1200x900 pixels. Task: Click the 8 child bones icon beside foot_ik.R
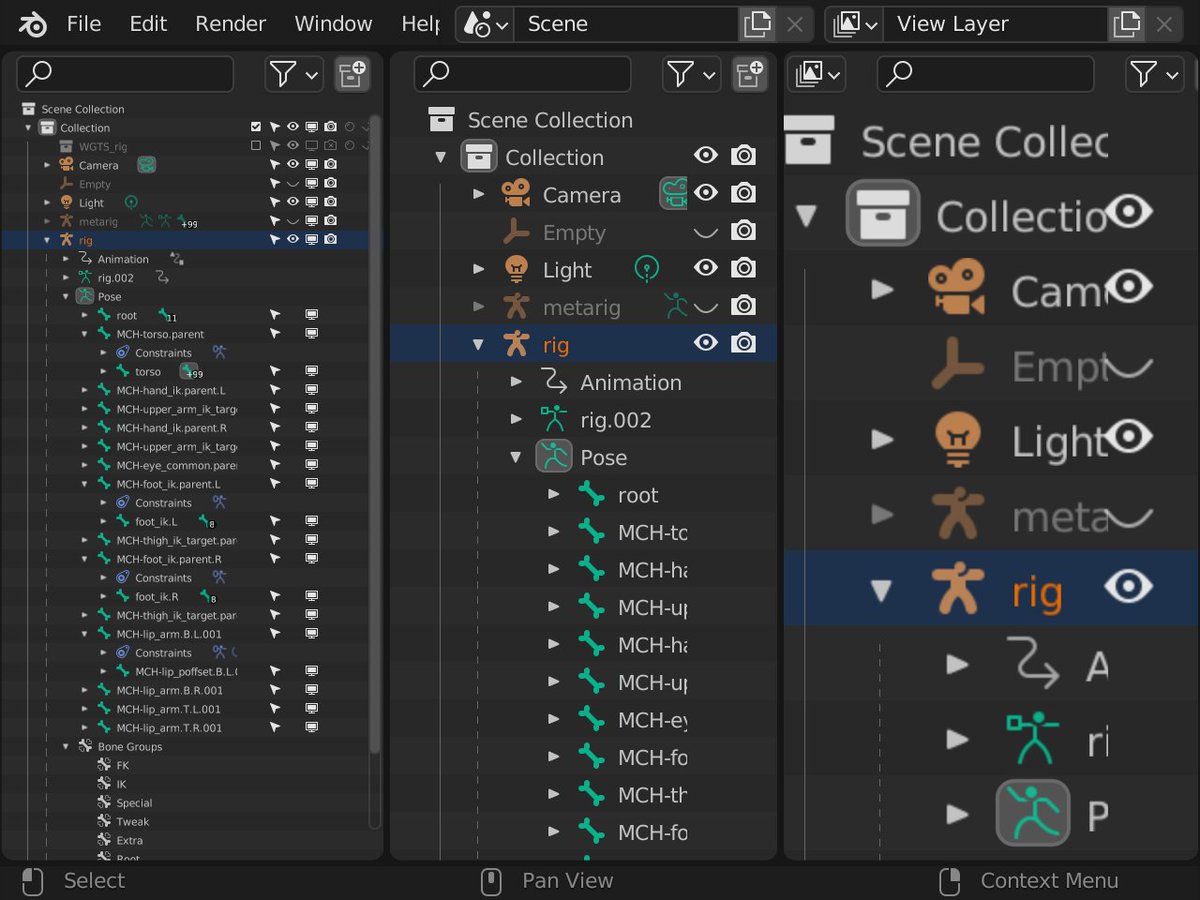coord(207,597)
